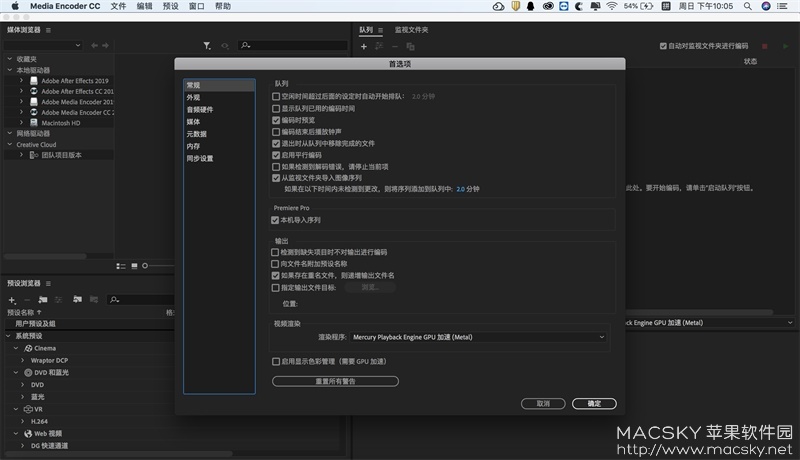800x460 pixels.
Task: Open Siri from the menu bar
Action: (766, 6)
